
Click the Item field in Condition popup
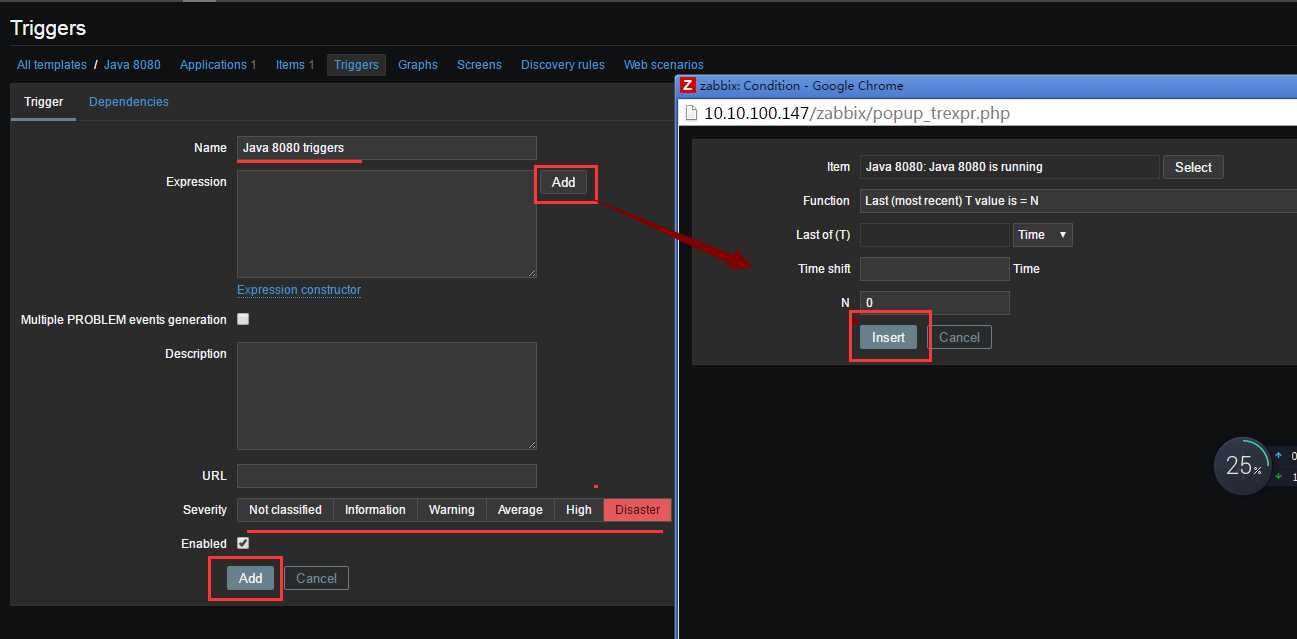click(x=1010, y=167)
